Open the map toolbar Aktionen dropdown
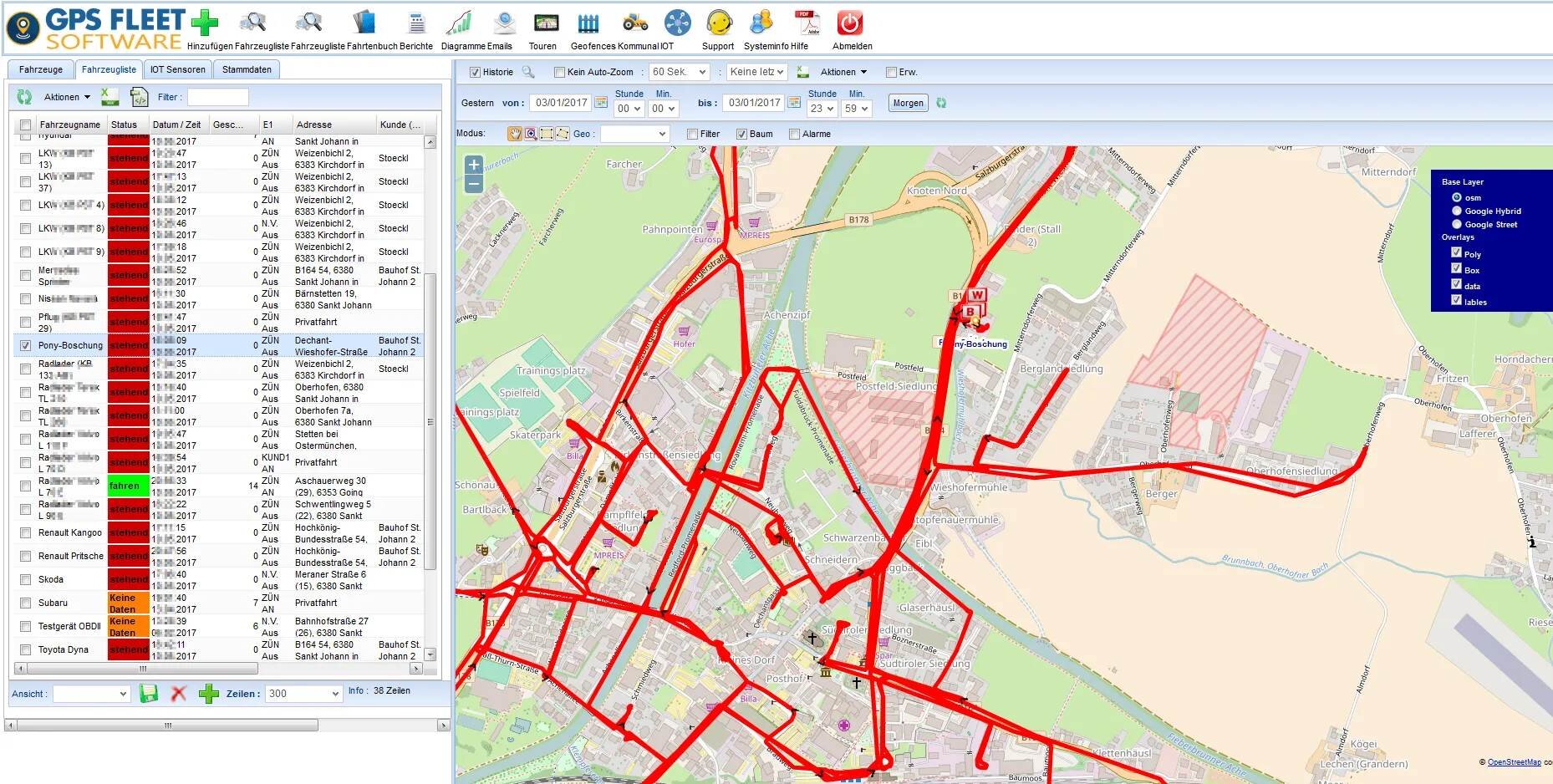 coord(843,72)
